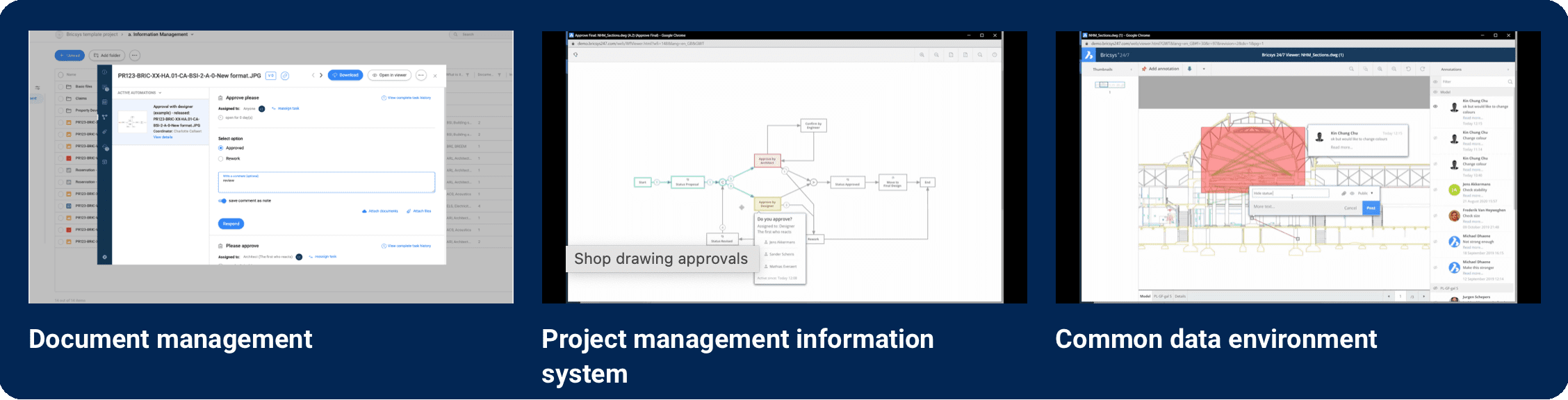Click the paperclip attach icon in annotation box

tap(1344, 193)
